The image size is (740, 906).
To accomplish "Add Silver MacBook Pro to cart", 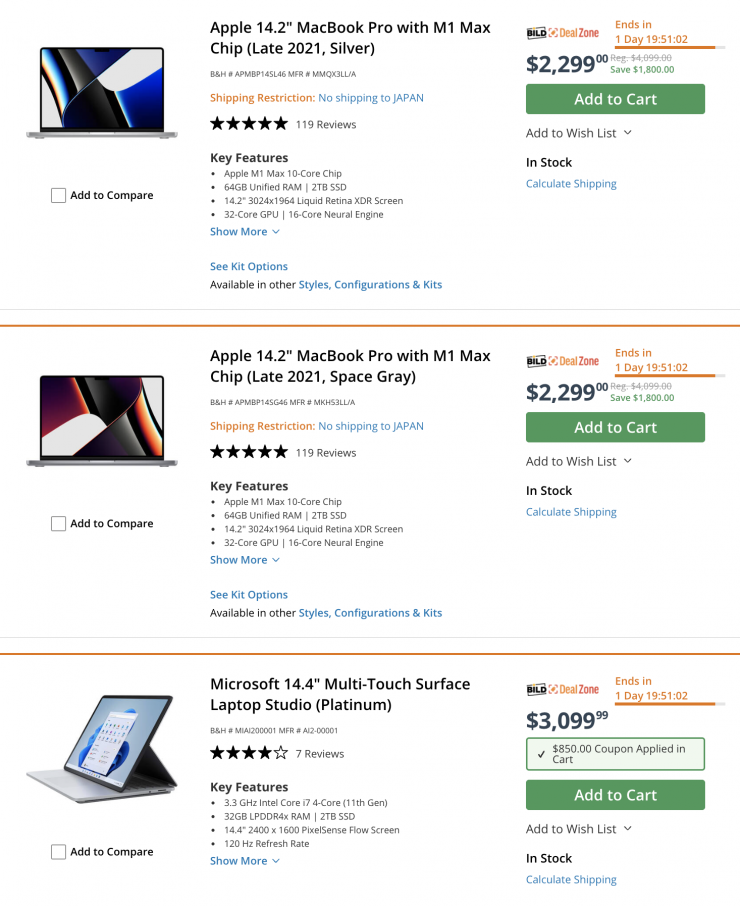I will 615,99.
